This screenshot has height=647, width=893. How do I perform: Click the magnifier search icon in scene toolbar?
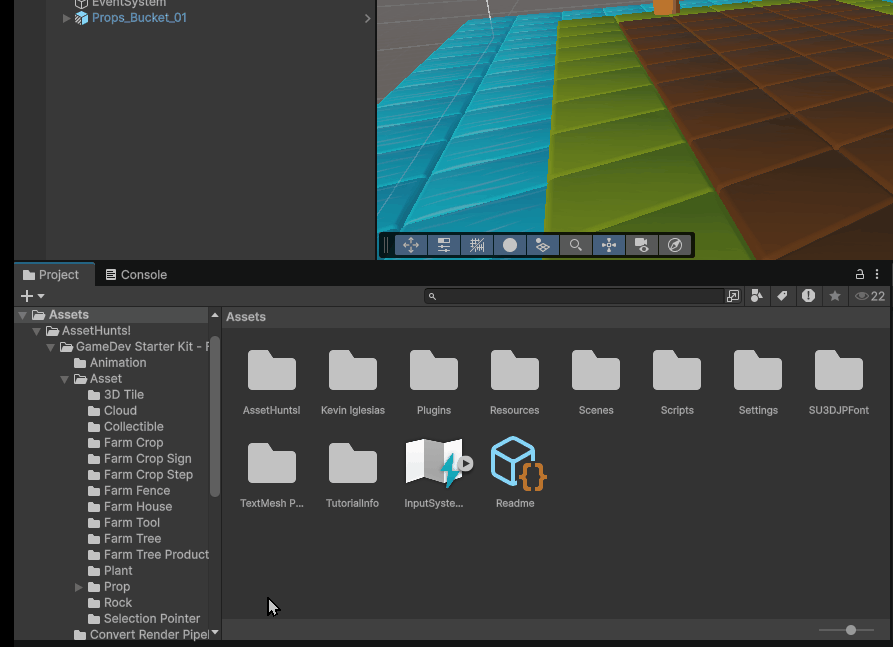tap(576, 245)
